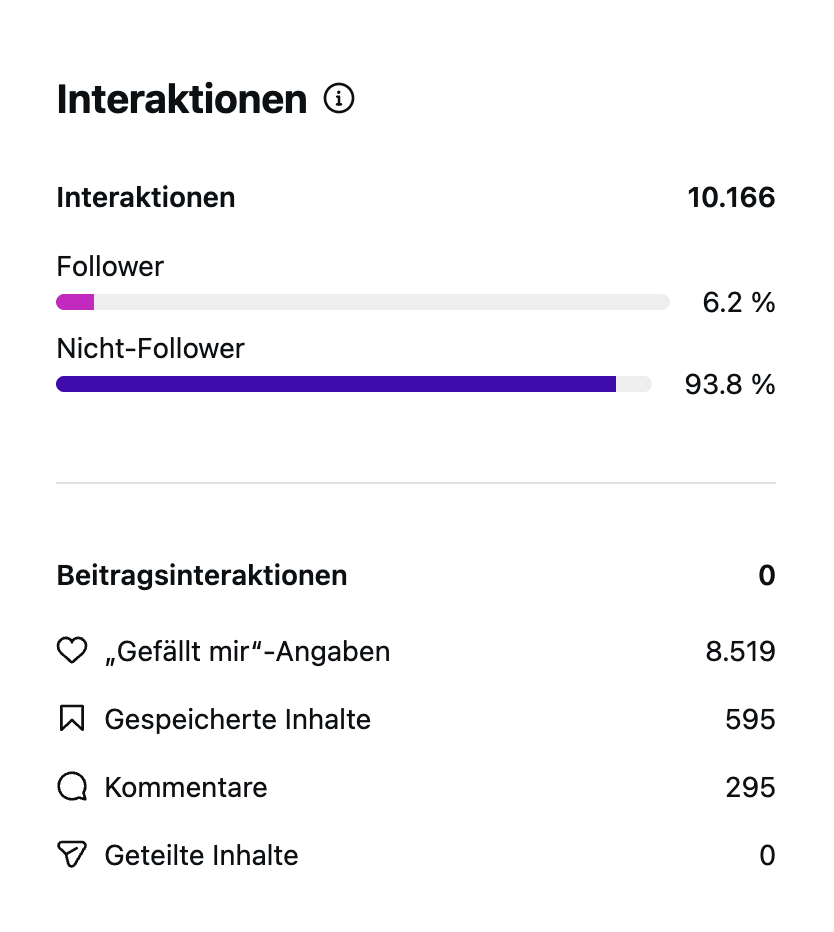Click the total interactions count 10.166

[731, 197]
